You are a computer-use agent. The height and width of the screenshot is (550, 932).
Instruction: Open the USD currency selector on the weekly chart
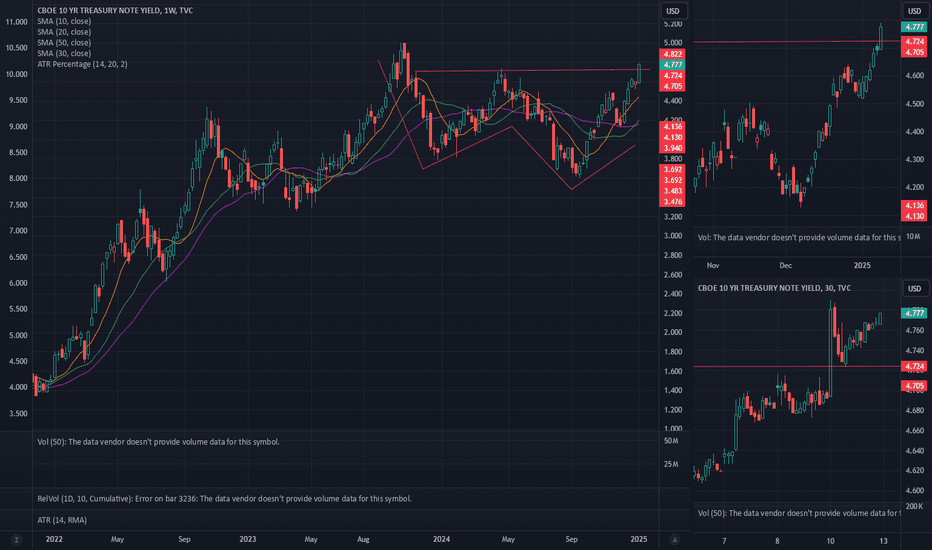tap(673, 11)
